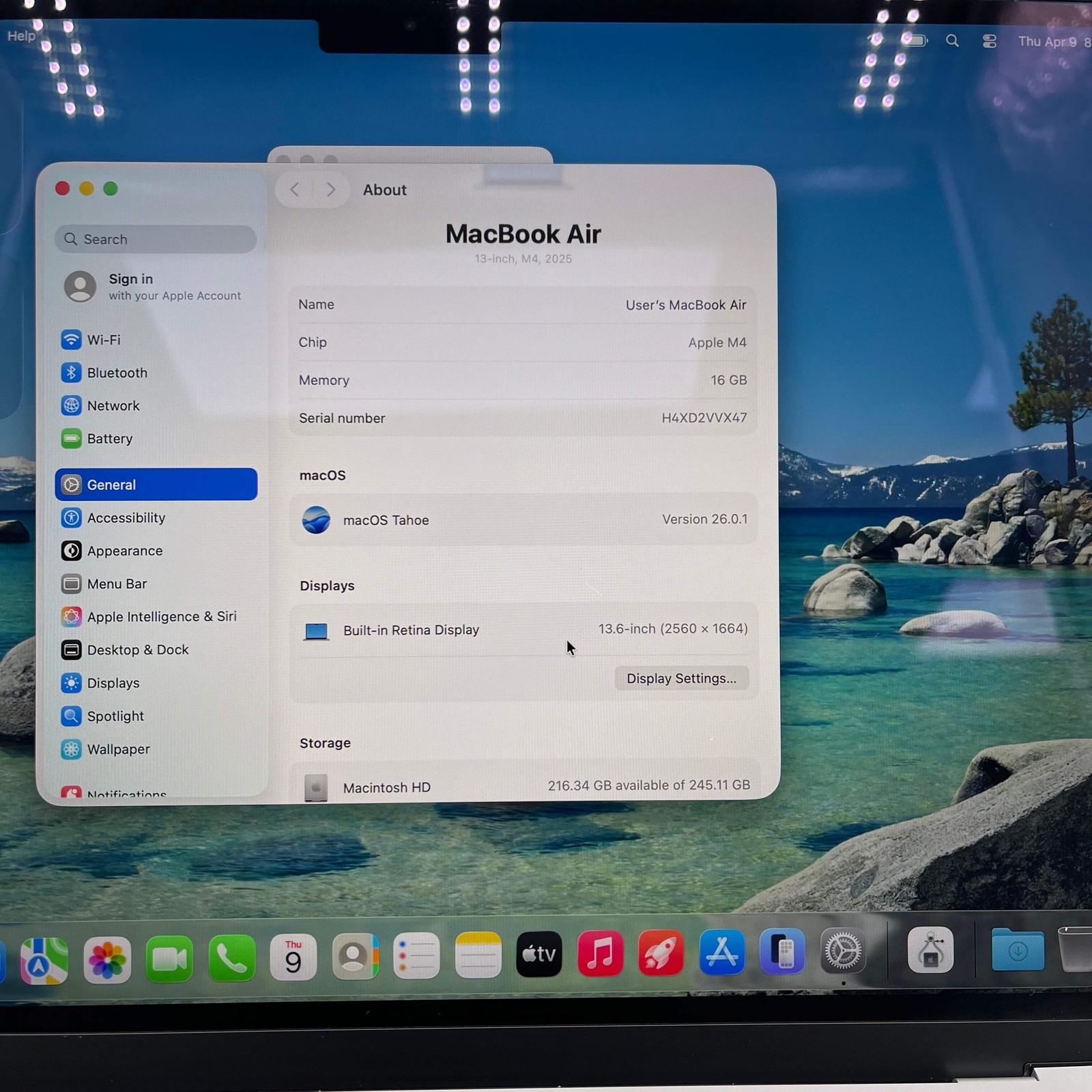Screen dimensions: 1092x1092
Task: Open the green Phone app in the Dock
Action: (231, 958)
